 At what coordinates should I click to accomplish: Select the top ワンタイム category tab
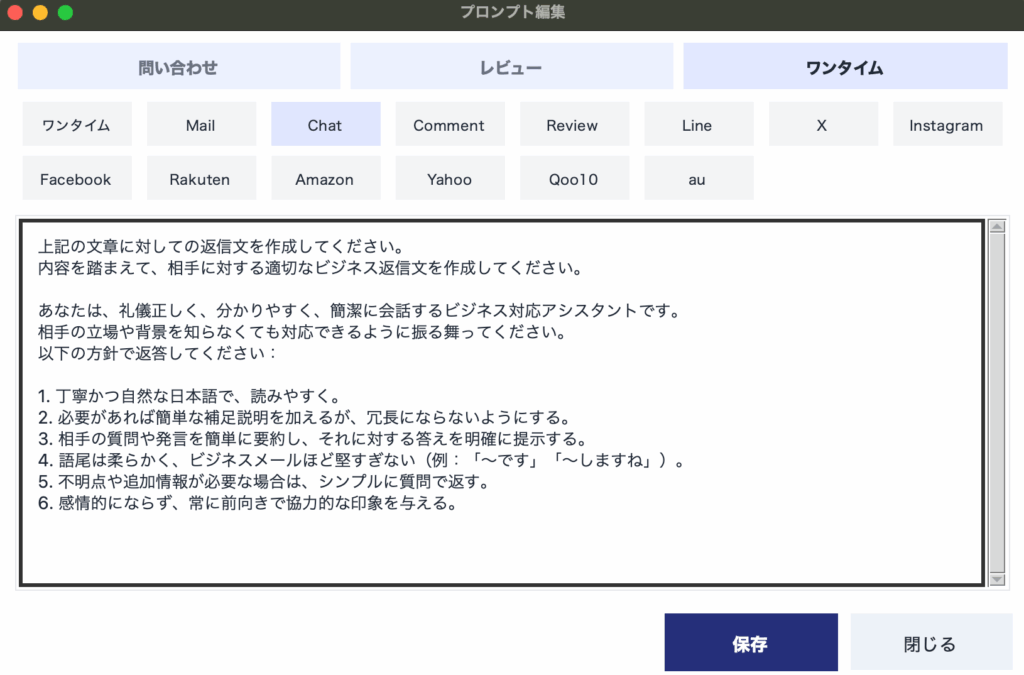point(844,67)
